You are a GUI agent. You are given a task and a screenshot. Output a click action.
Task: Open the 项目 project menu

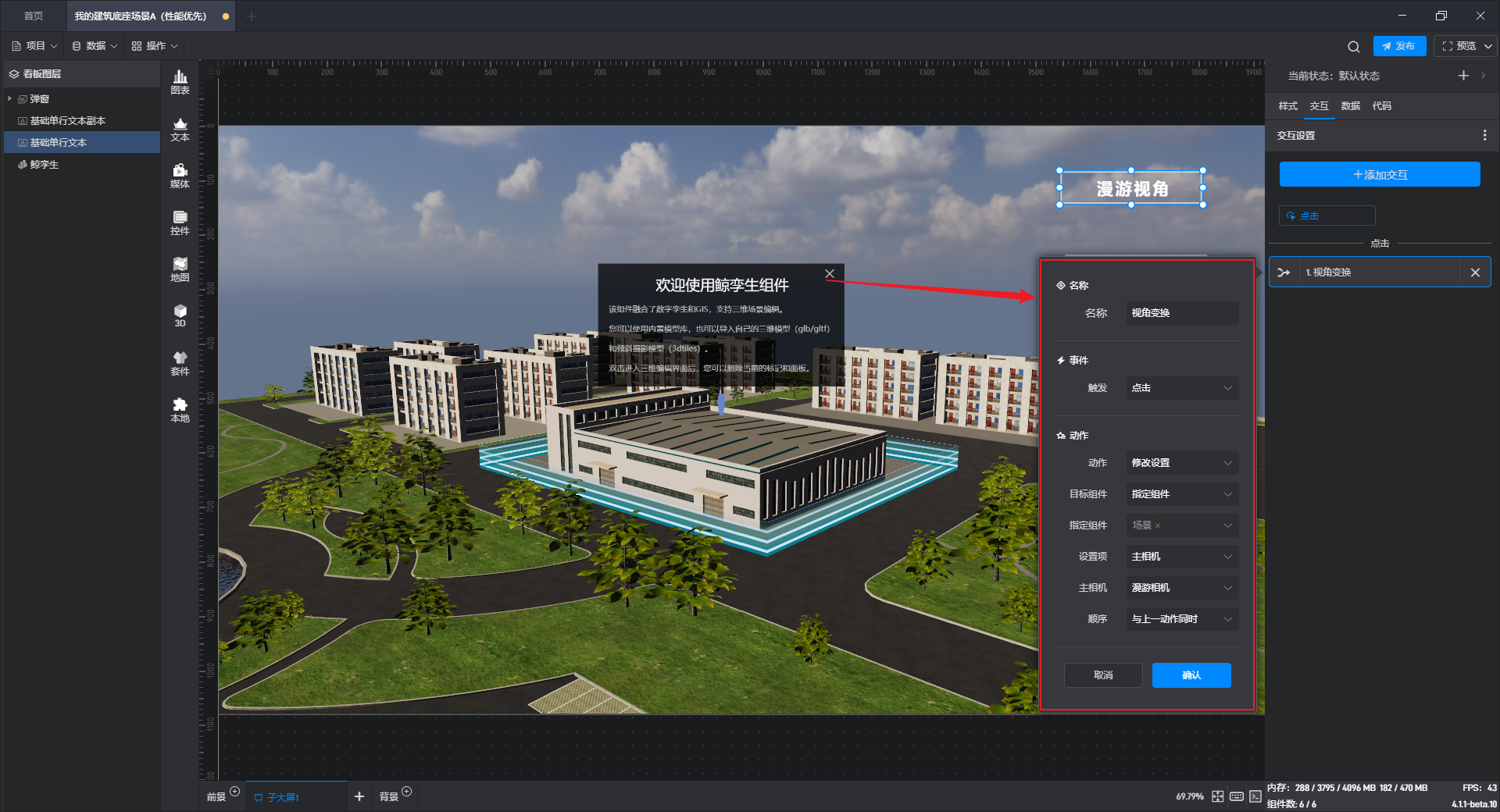34,46
